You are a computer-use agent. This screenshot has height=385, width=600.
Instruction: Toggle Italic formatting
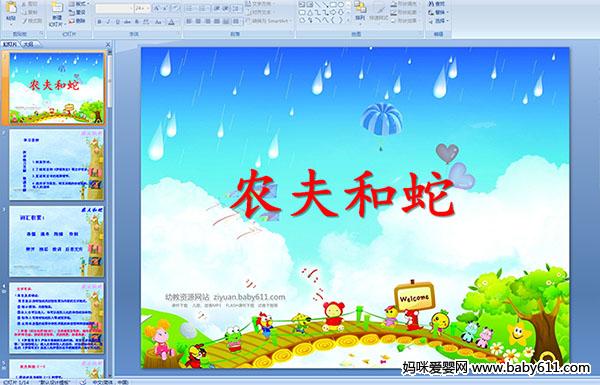click(x=108, y=22)
